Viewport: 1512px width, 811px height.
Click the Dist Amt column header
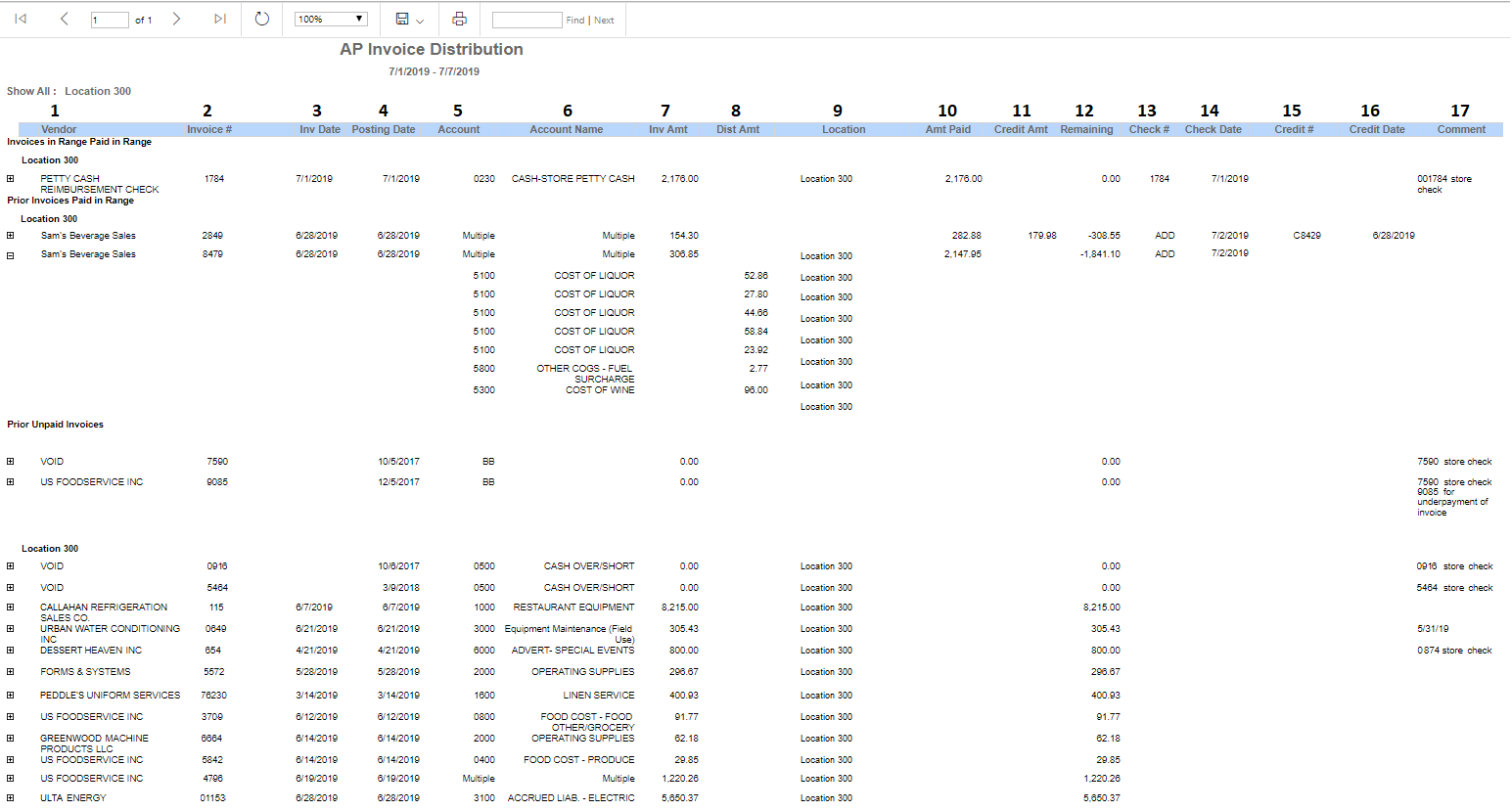click(738, 129)
